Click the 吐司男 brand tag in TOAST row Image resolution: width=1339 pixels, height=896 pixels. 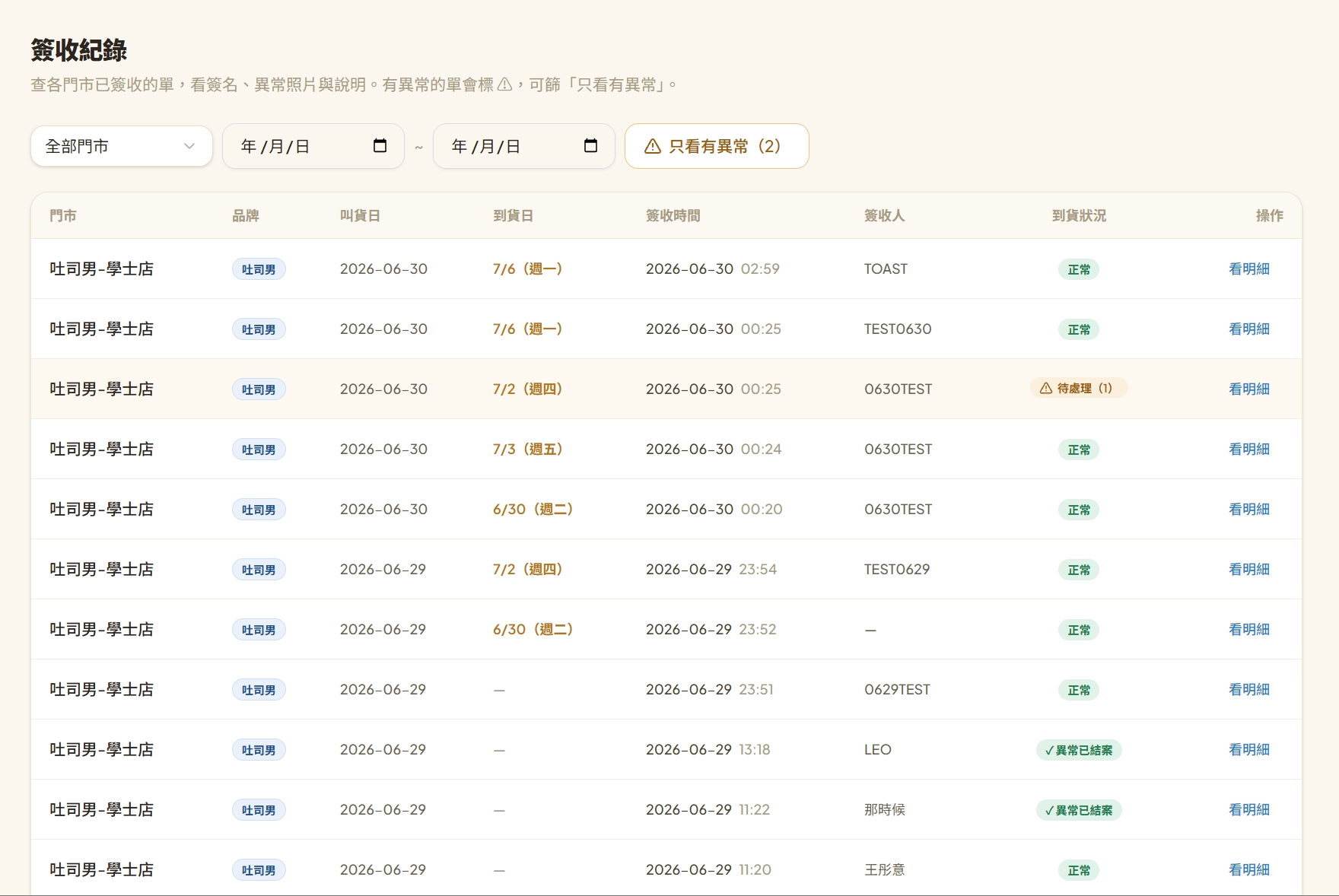click(x=259, y=269)
